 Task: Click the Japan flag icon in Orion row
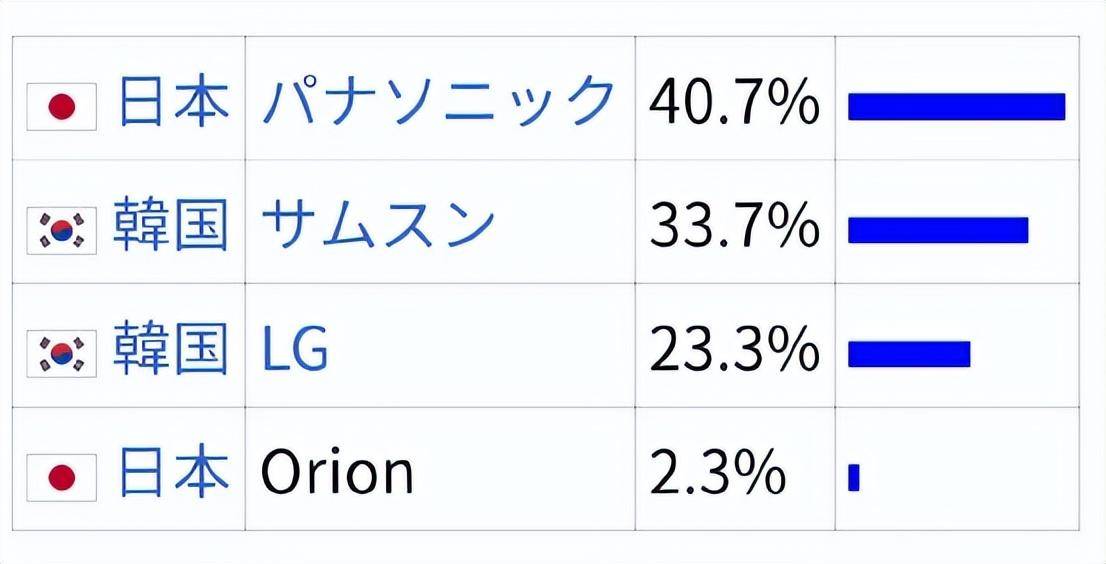(x=61, y=477)
